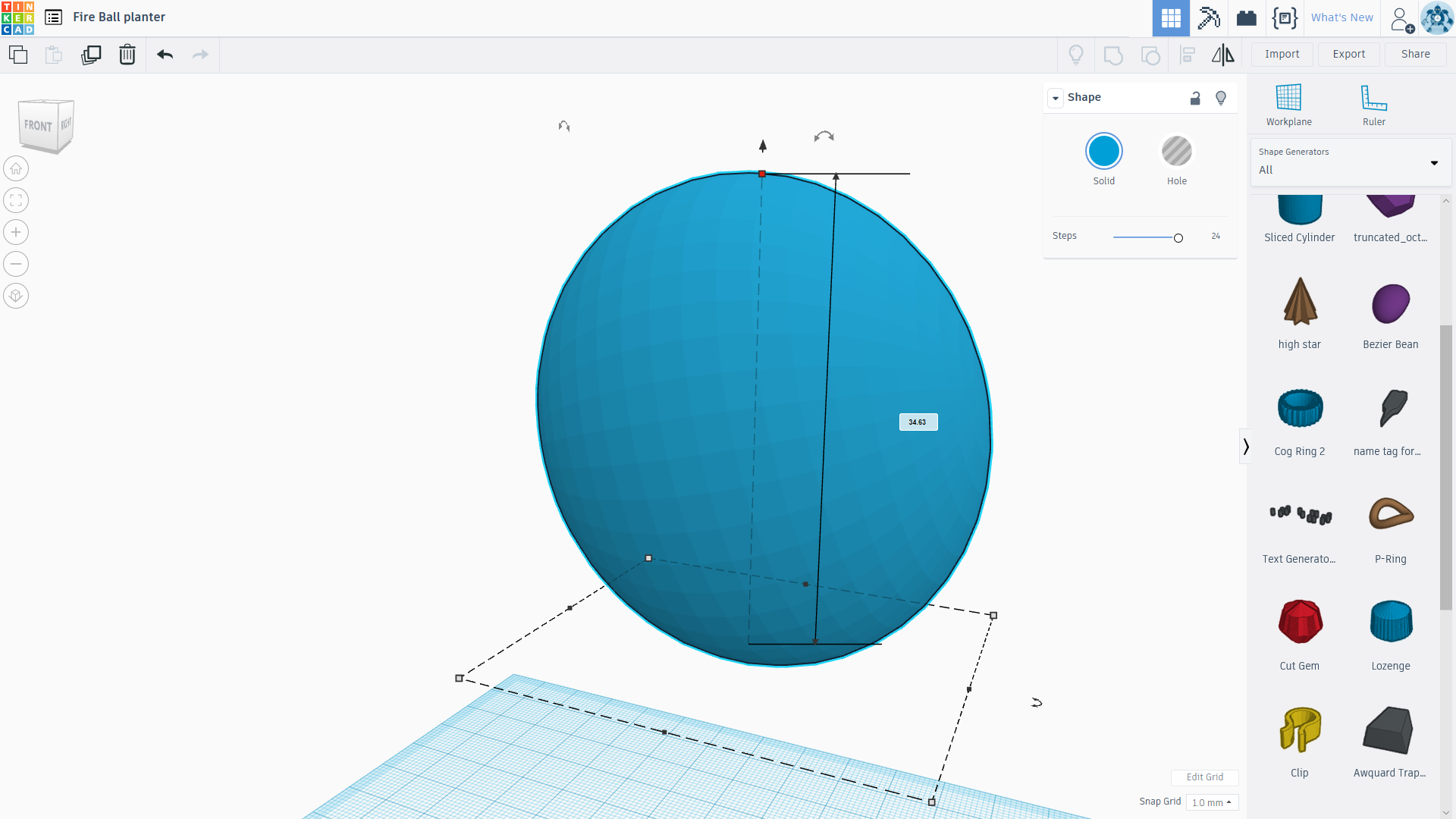Click the 34.63 height dimension field
Viewport: 1456px width, 819px height.
click(918, 422)
